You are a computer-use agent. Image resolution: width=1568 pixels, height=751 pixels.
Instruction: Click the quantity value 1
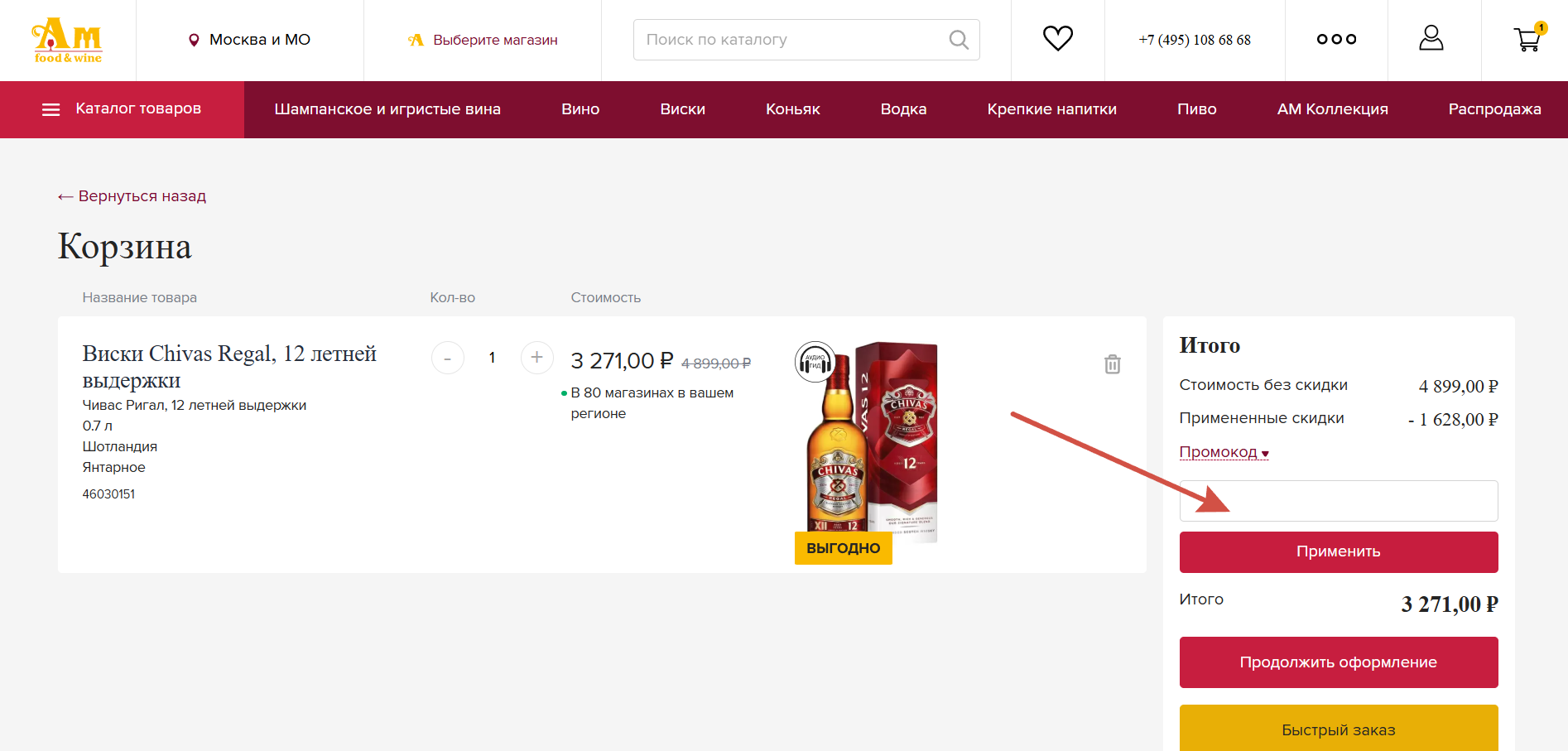coord(492,358)
